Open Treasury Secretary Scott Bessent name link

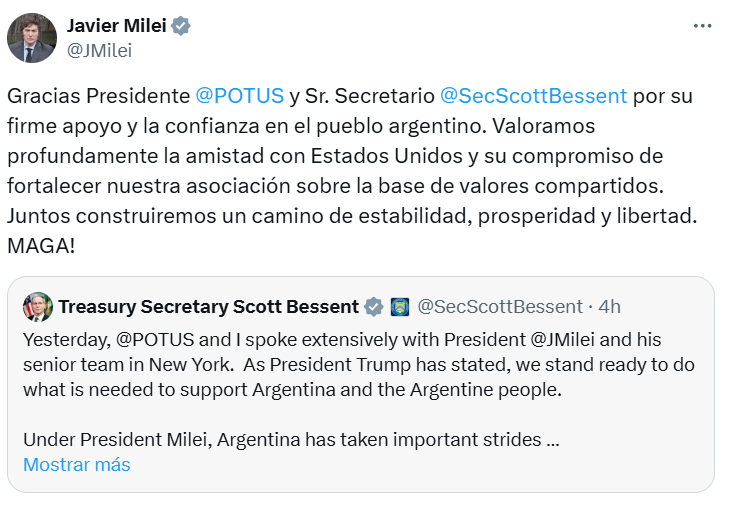click(208, 306)
